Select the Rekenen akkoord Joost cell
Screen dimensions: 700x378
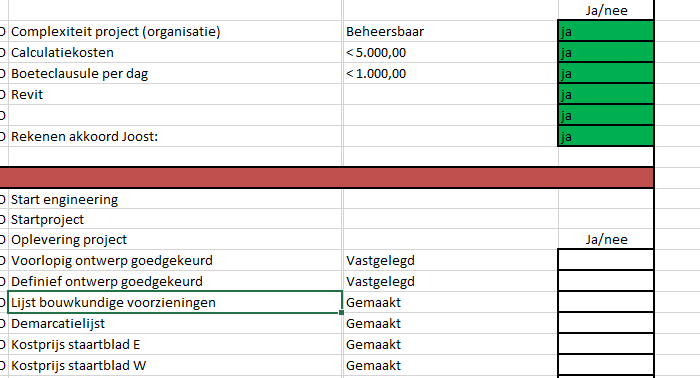coord(175,136)
